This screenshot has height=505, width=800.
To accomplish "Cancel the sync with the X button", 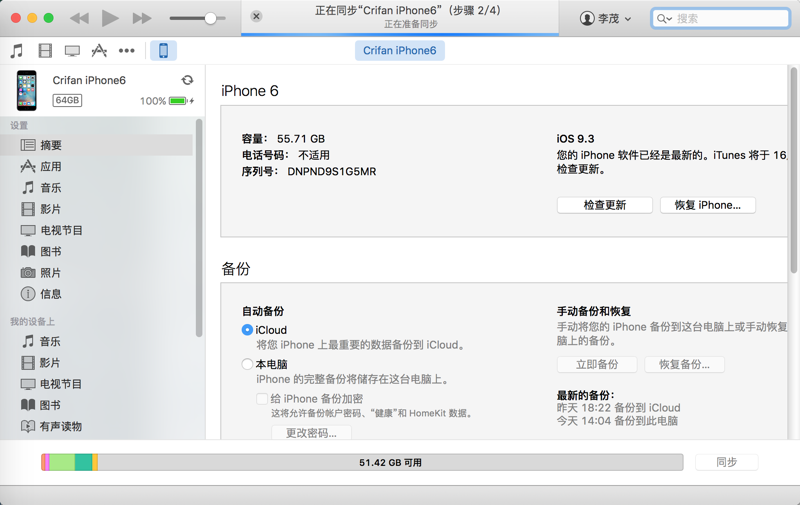I will (256, 16).
